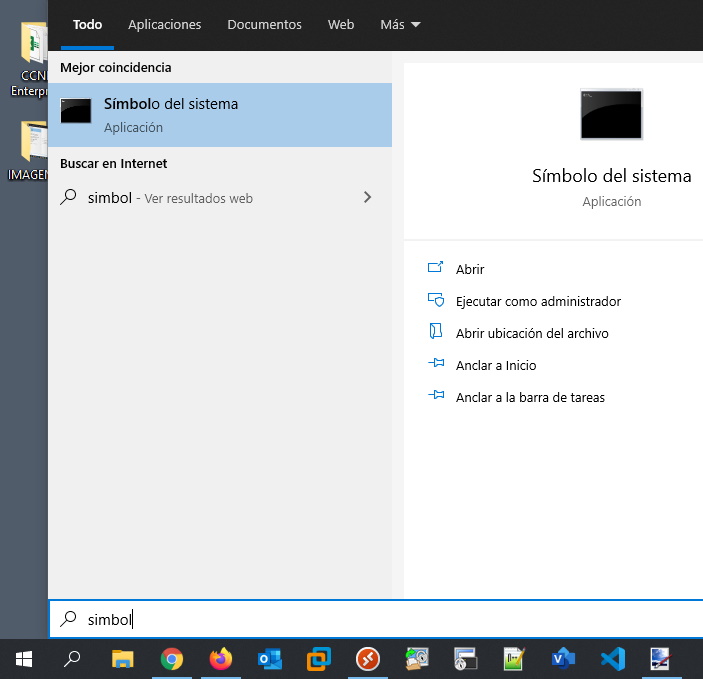Select the Web search tab
Image resolution: width=703 pixels, height=679 pixels.
[341, 24]
